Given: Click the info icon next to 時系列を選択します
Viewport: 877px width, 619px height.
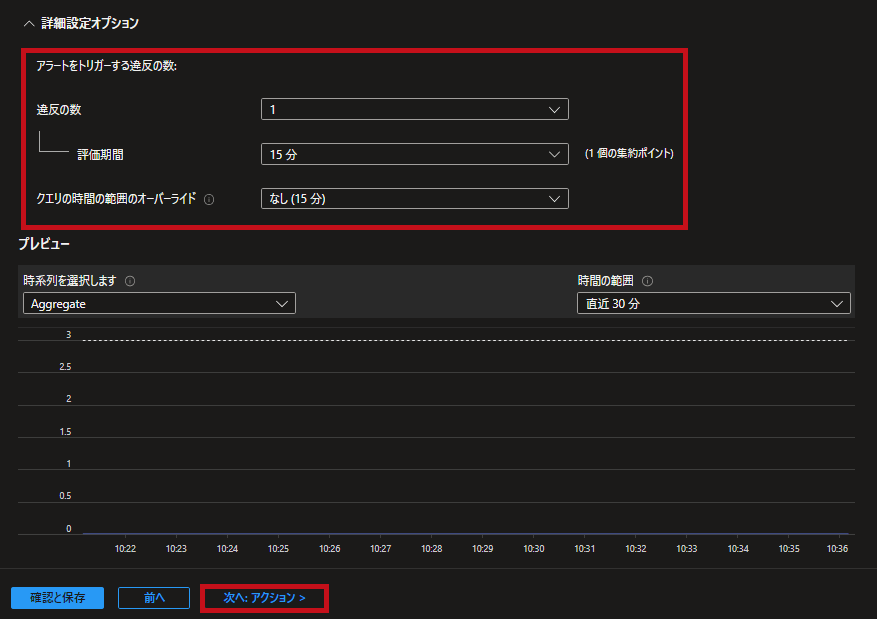Looking at the screenshot, I should point(130,281).
